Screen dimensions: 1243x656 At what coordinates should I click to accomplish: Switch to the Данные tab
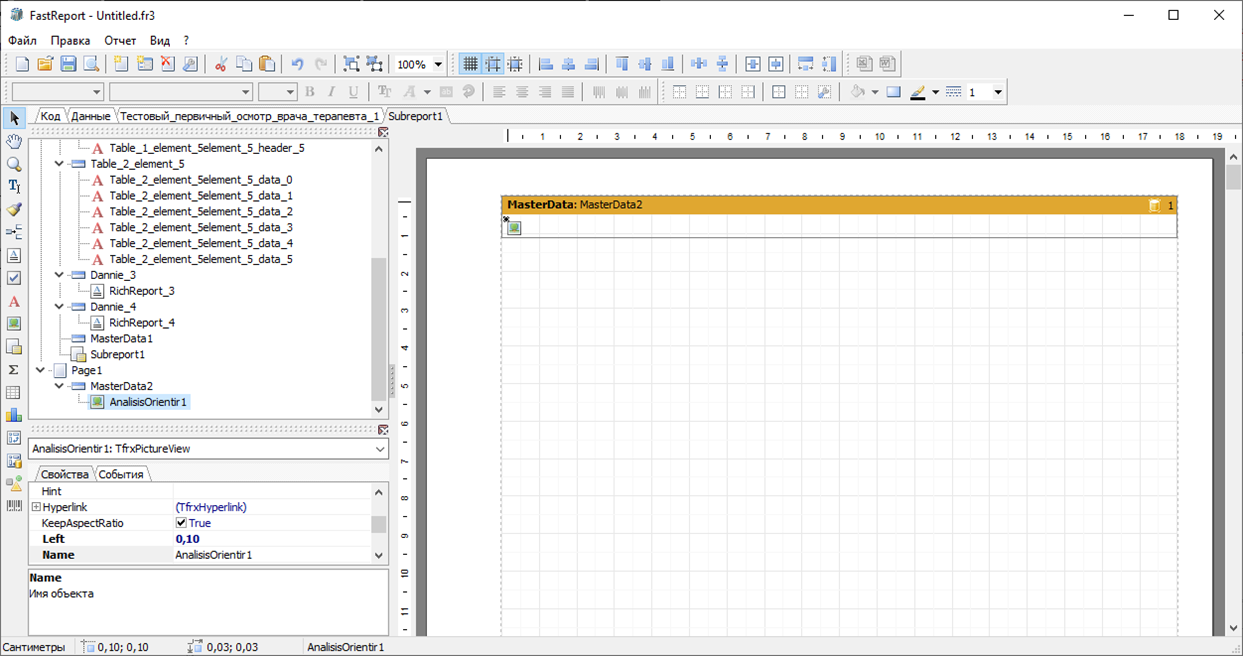90,116
